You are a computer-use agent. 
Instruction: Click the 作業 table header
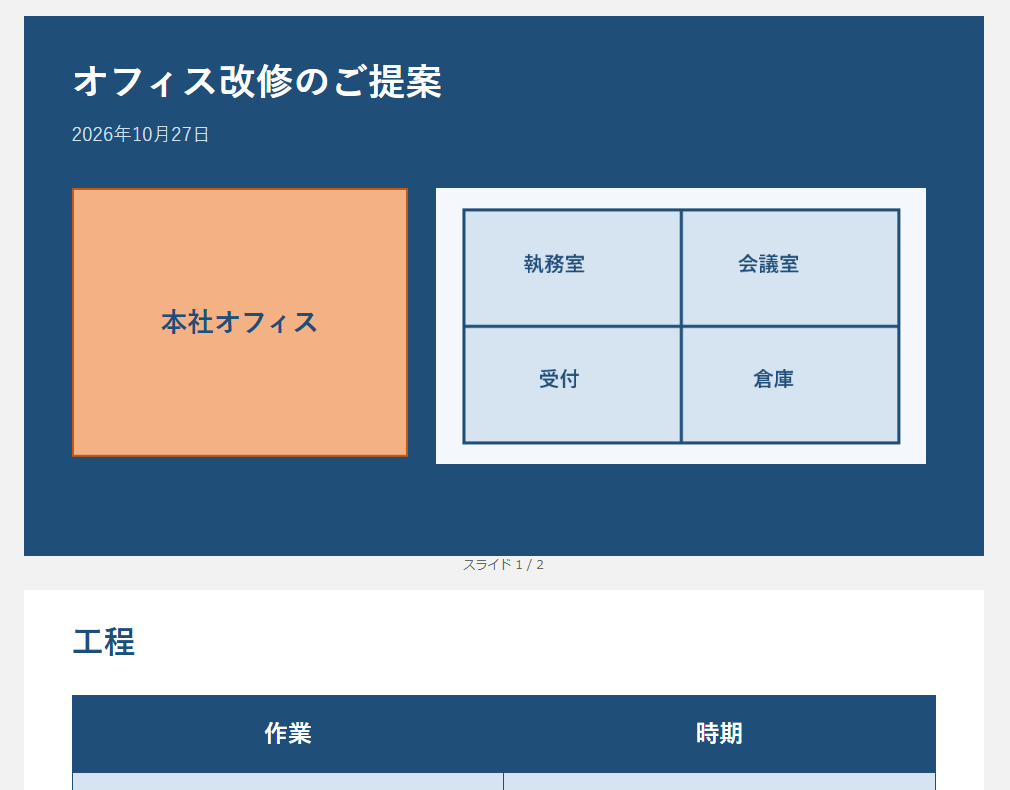pyautogui.click(x=288, y=733)
